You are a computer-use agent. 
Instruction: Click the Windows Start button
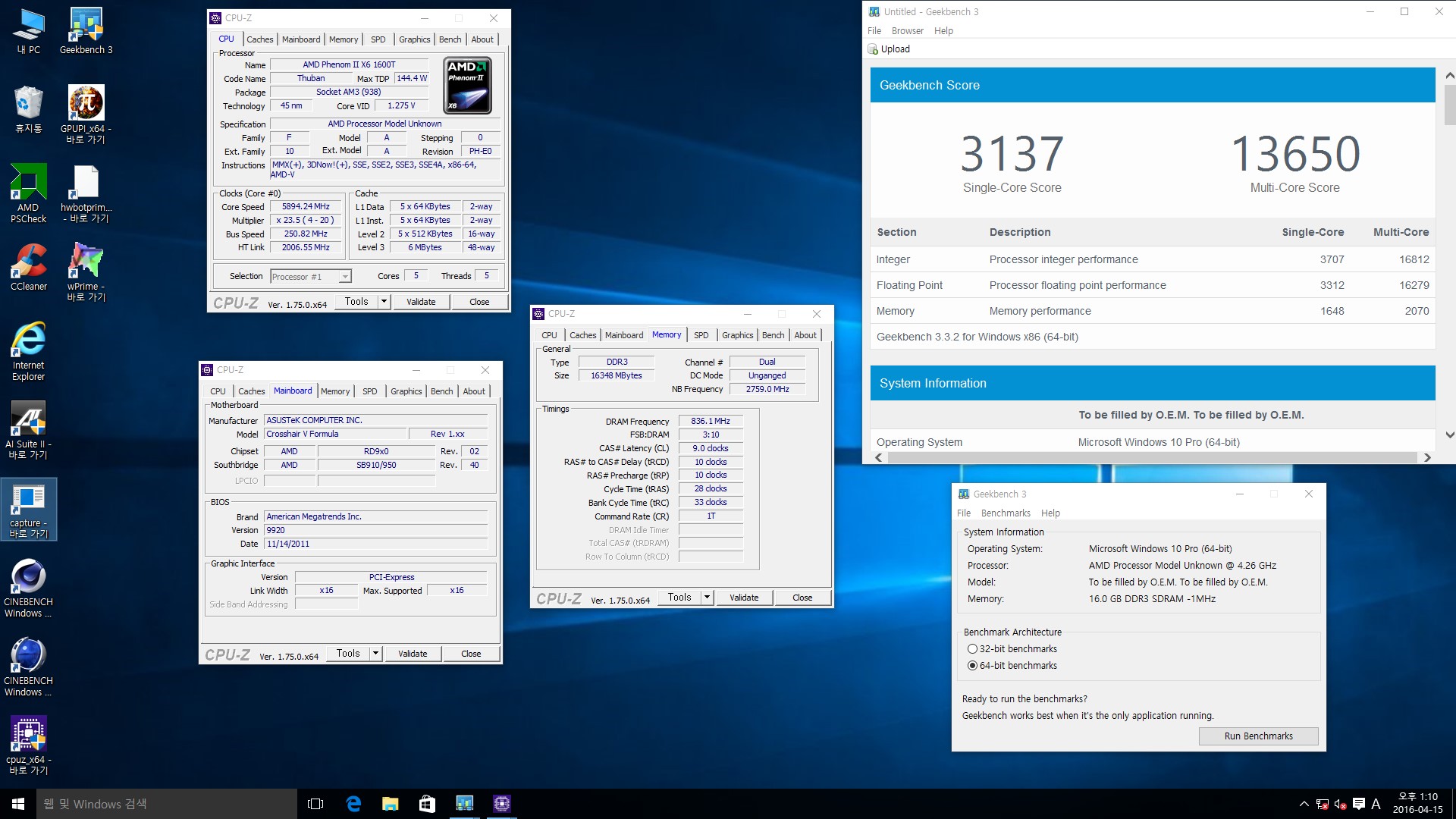[x=18, y=804]
